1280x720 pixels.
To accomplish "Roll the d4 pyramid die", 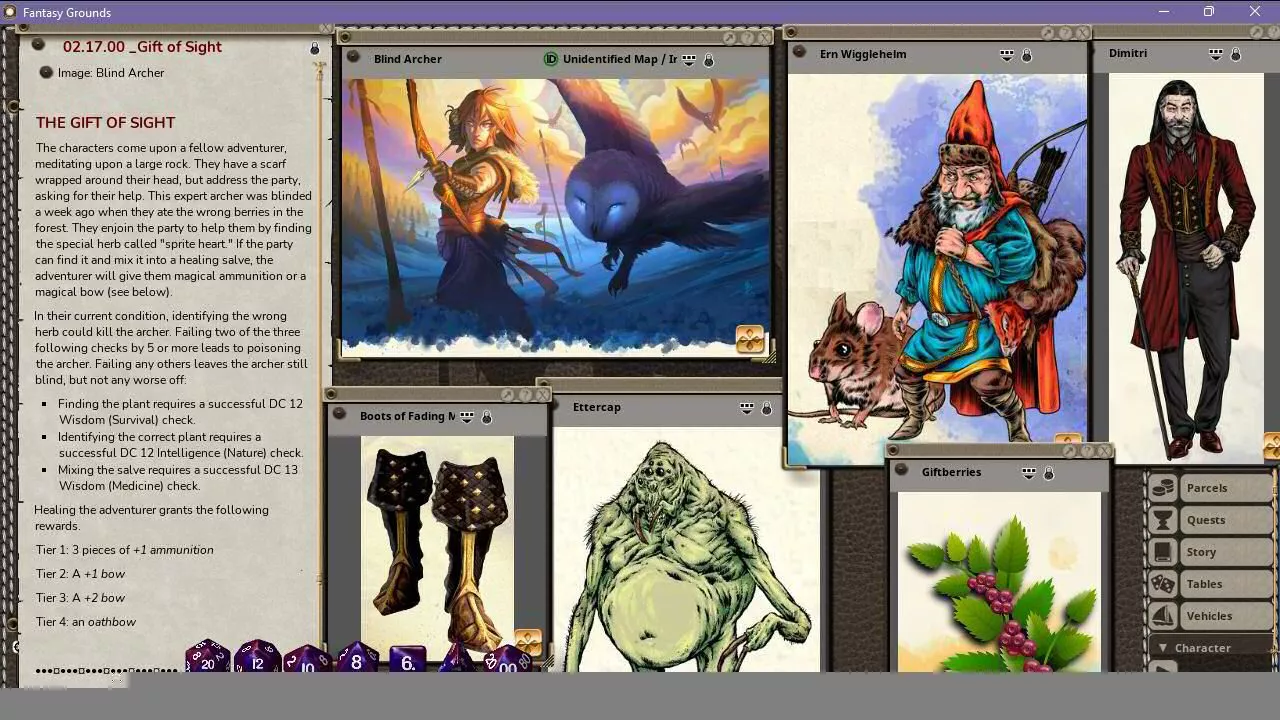I will tap(457, 659).
